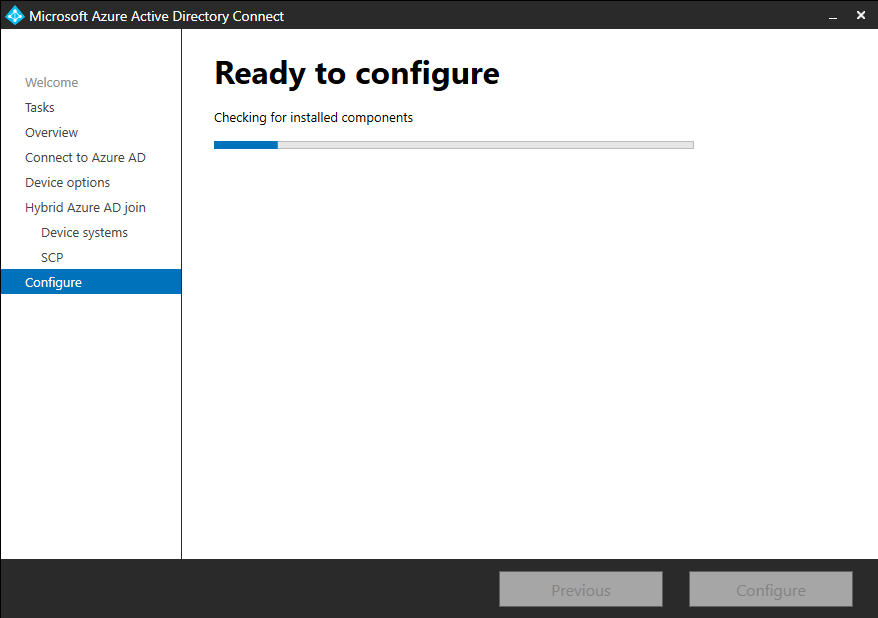878x618 pixels.
Task: Click the Azure AD Connect logo icon
Action: point(15,16)
